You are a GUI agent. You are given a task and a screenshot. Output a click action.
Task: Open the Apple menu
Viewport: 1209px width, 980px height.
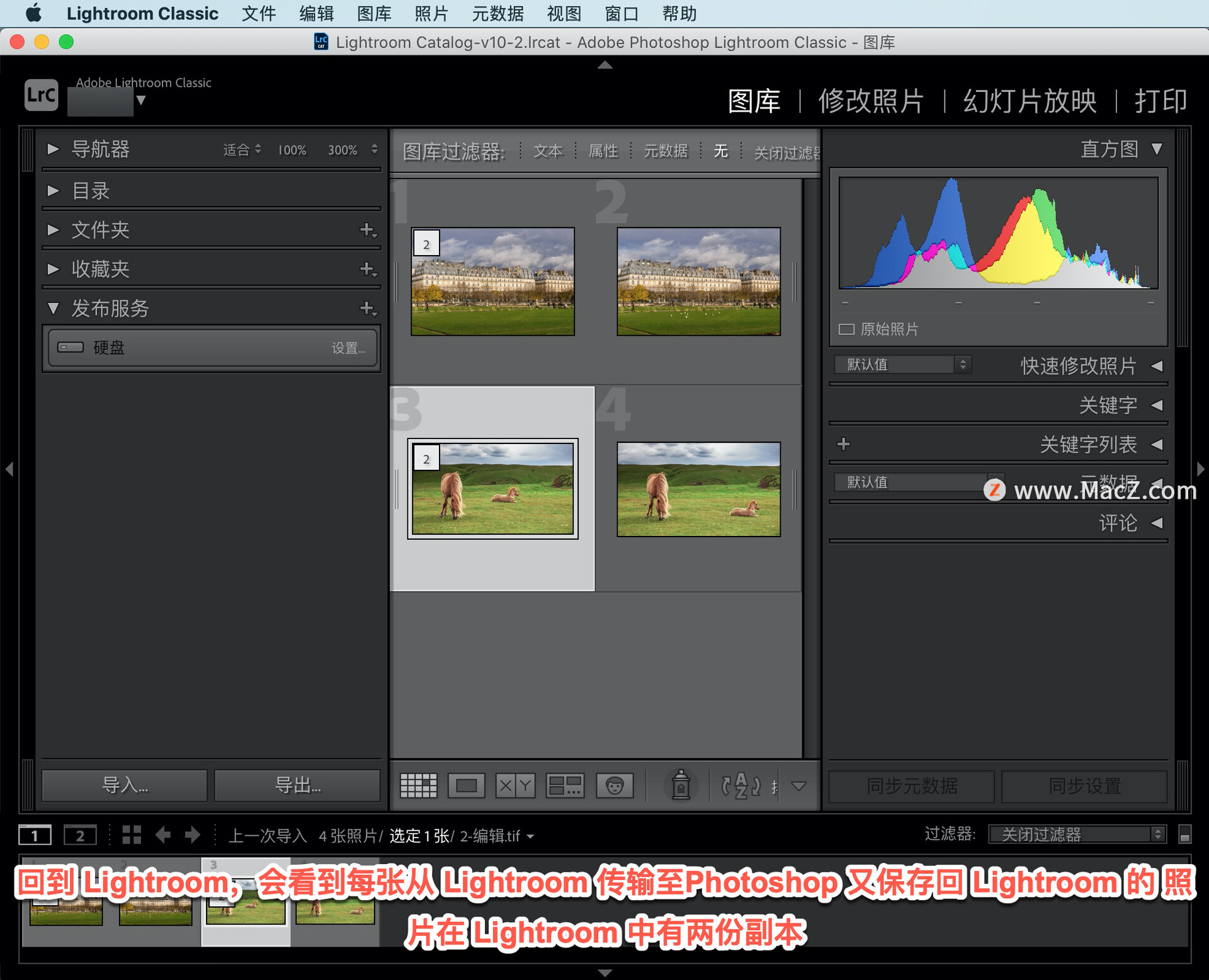pos(34,13)
